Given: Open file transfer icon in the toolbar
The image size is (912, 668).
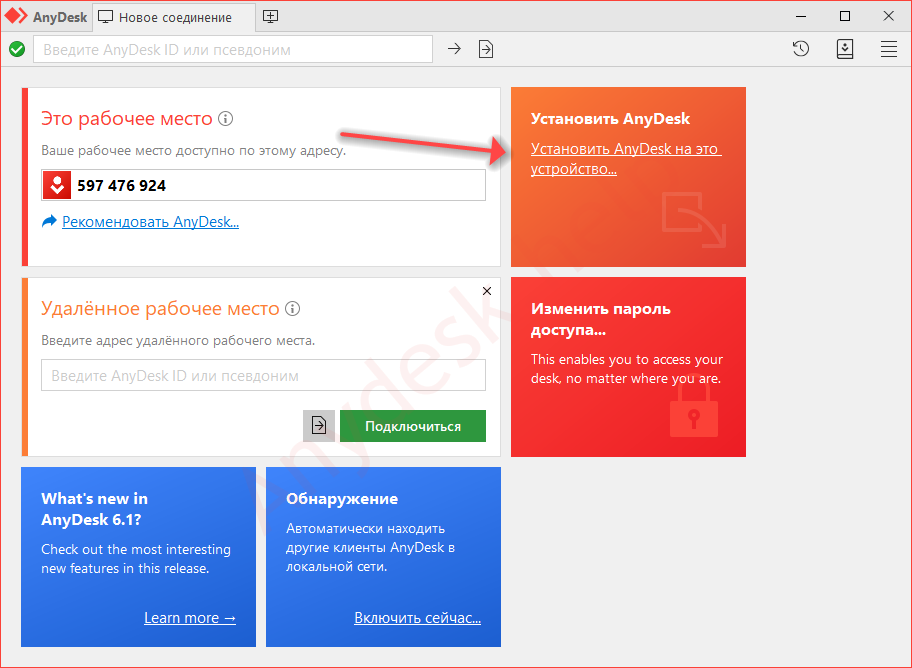Looking at the screenshot, I should point(486,49).
